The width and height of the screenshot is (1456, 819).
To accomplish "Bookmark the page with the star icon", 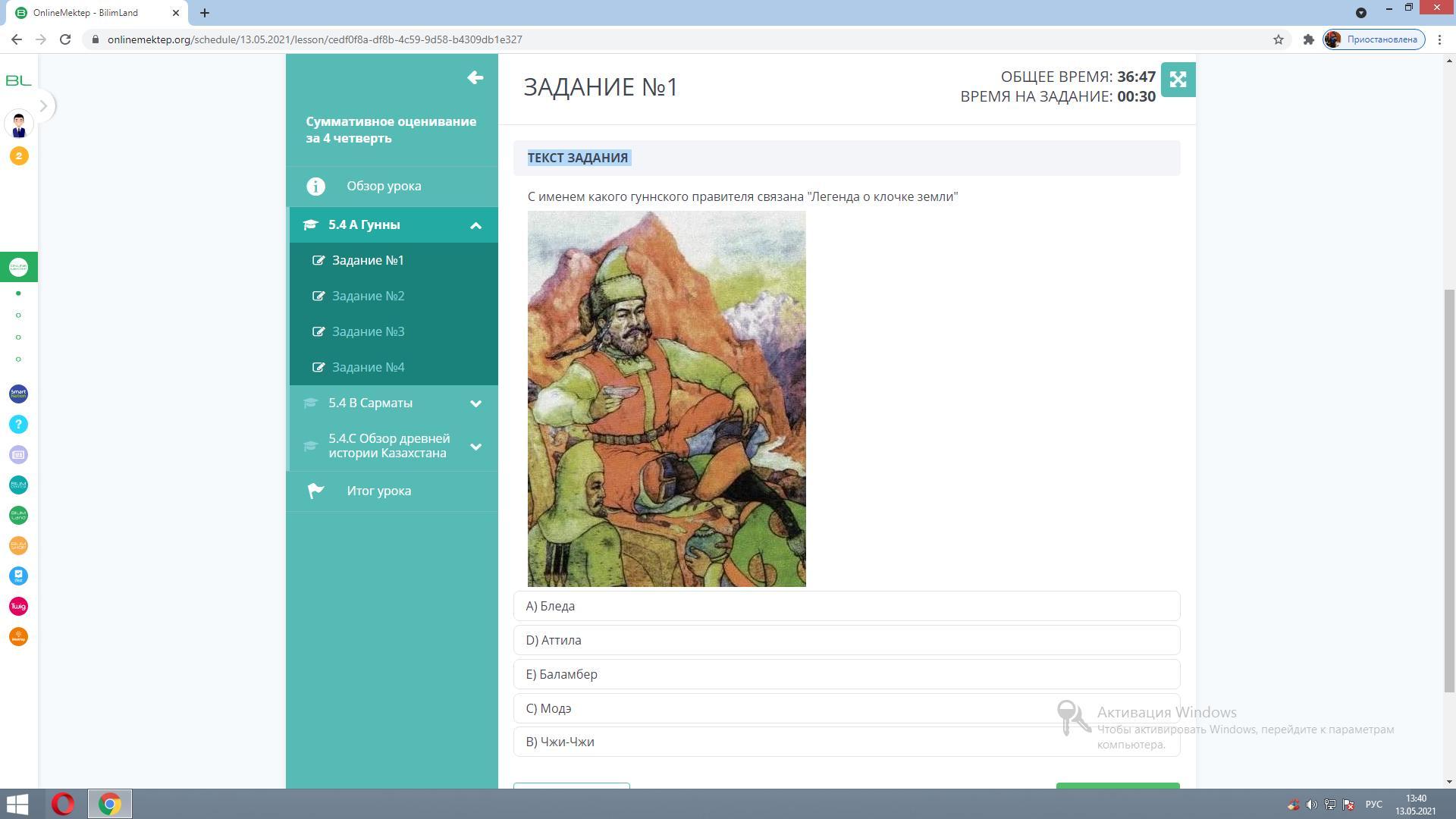I will coord(1279,39).
